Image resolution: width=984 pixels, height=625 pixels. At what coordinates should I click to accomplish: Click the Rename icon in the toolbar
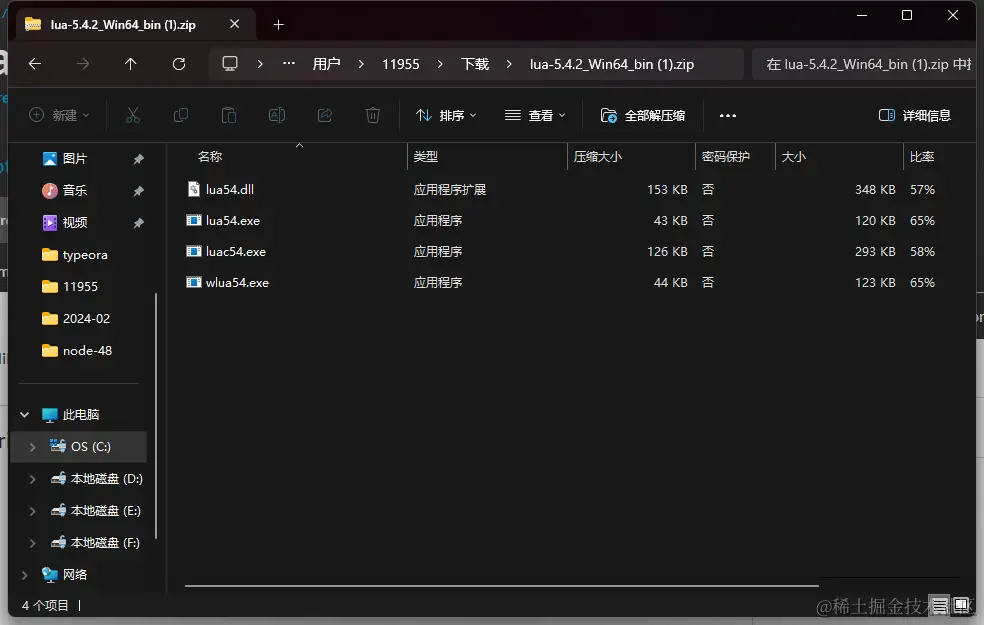click(277, 115)
